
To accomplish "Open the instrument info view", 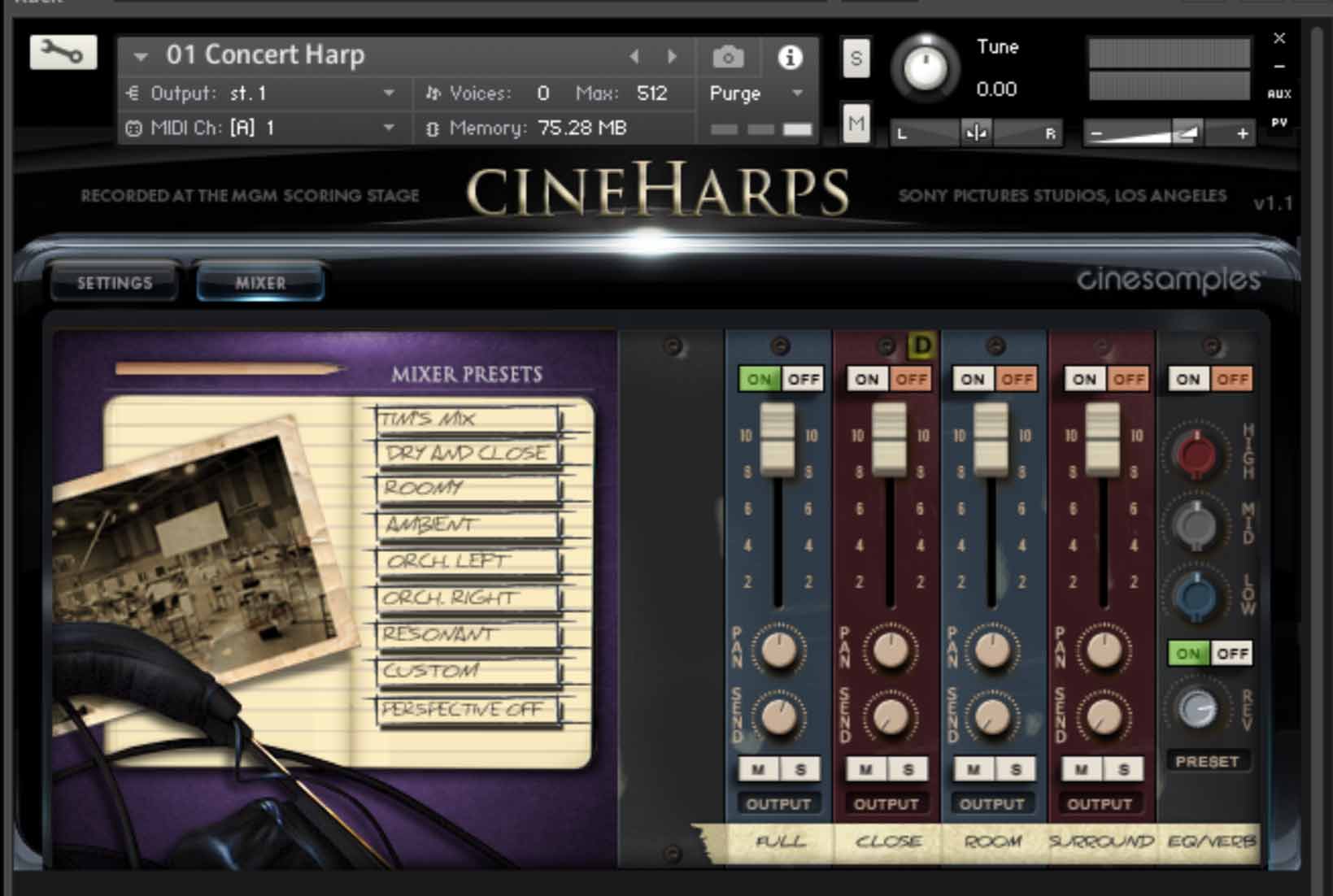I will click(789, 57).
